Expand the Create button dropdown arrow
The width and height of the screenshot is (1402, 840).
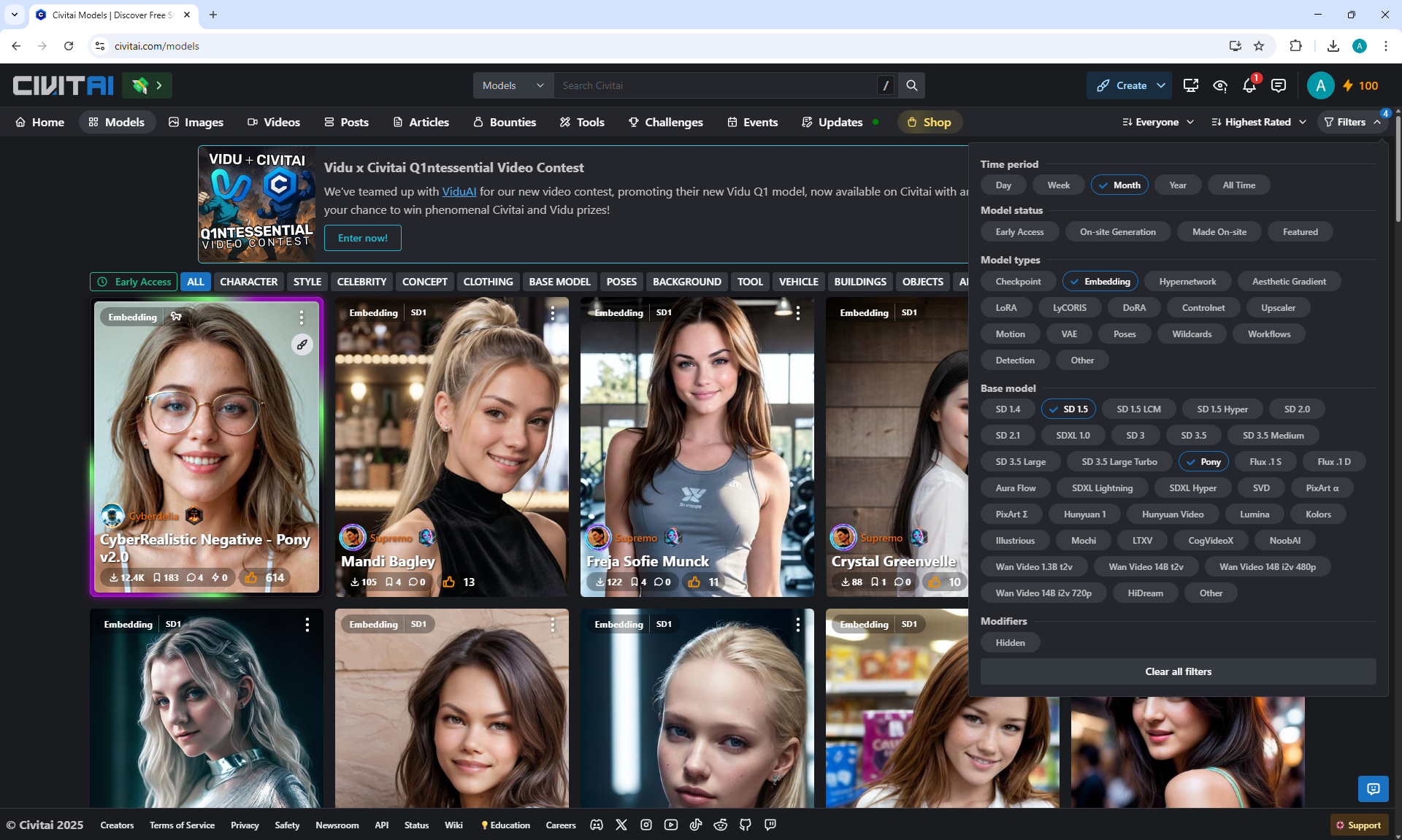[1160, 85]
